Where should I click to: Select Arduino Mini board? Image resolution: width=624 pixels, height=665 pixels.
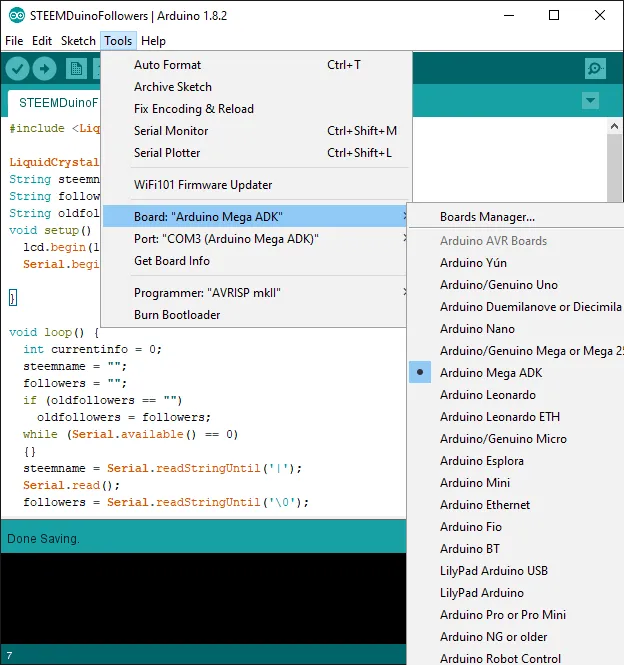516,483
